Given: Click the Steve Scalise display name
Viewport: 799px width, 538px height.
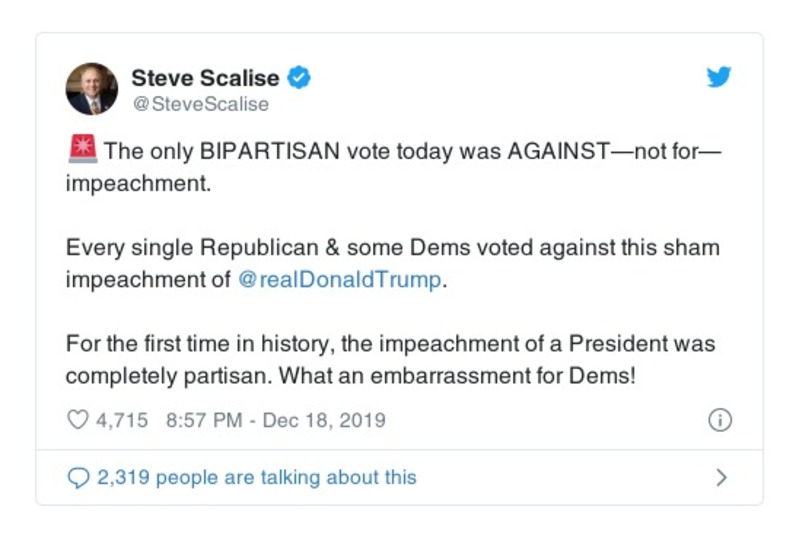Looking at the screenshot, I should coord(205,76).
